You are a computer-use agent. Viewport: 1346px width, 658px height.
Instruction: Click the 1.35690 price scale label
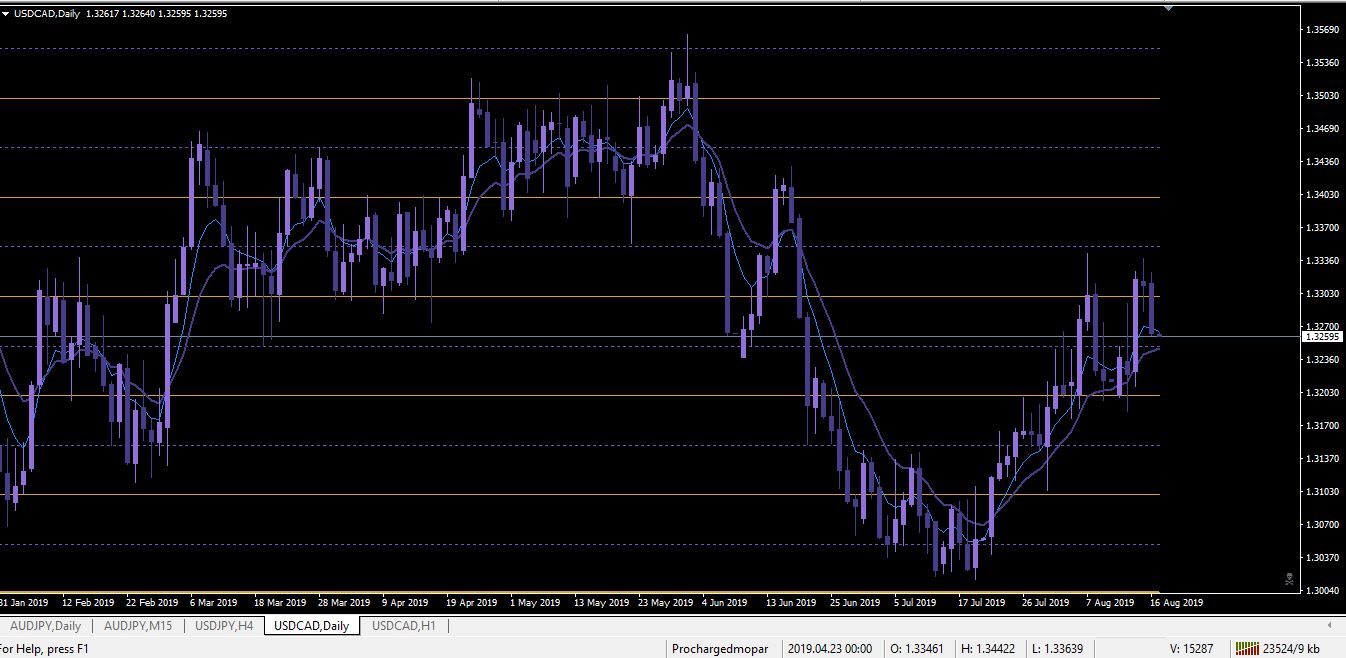1323,30
